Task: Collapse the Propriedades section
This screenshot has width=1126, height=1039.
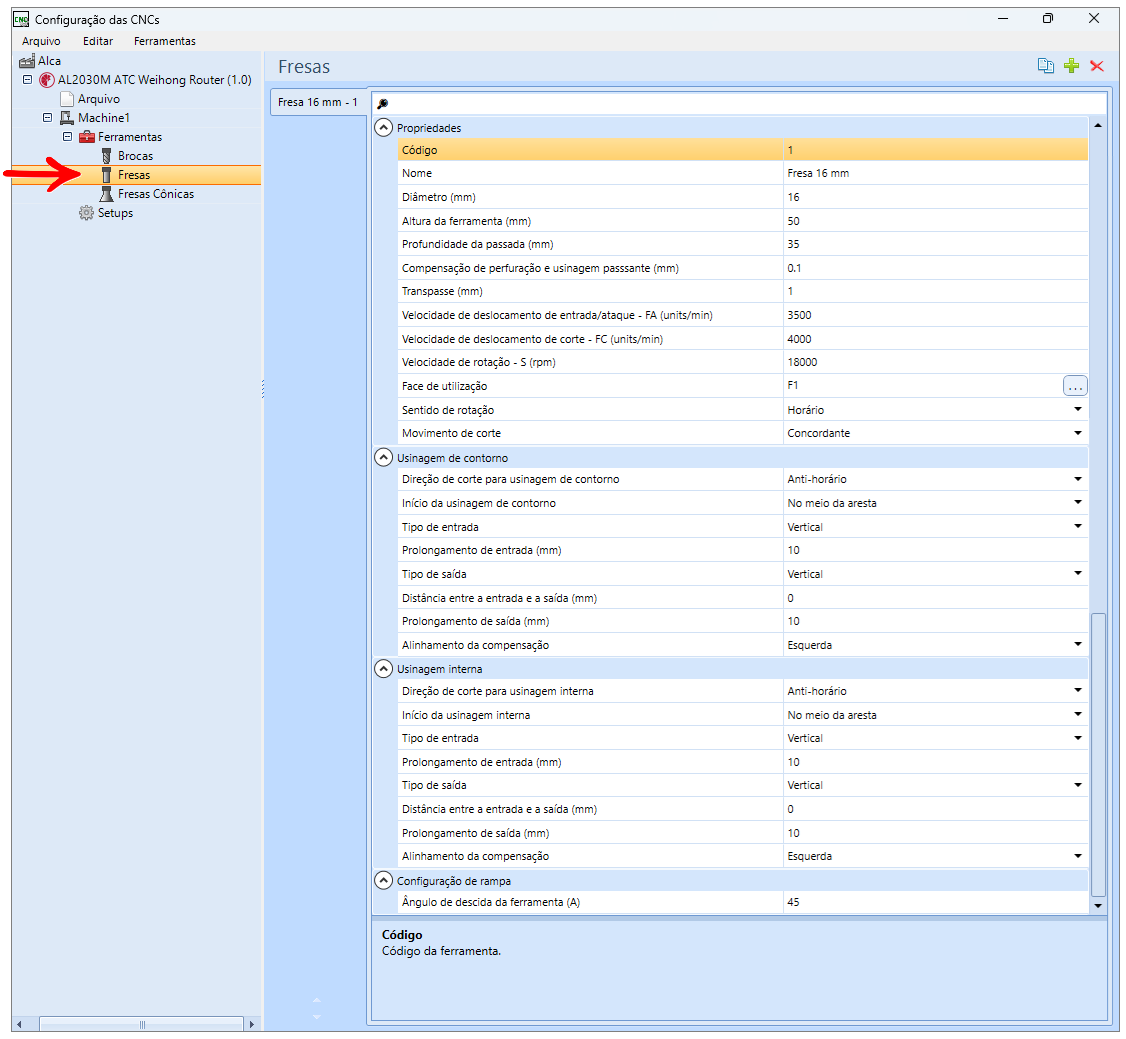Action: 384,128
